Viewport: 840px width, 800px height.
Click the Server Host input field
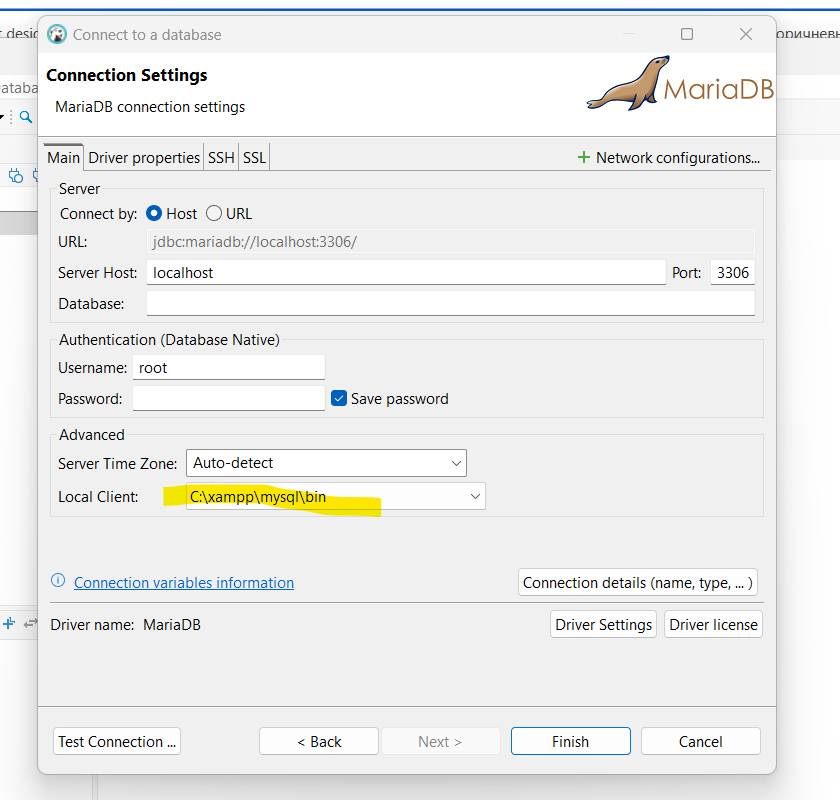tap(406, 273)
